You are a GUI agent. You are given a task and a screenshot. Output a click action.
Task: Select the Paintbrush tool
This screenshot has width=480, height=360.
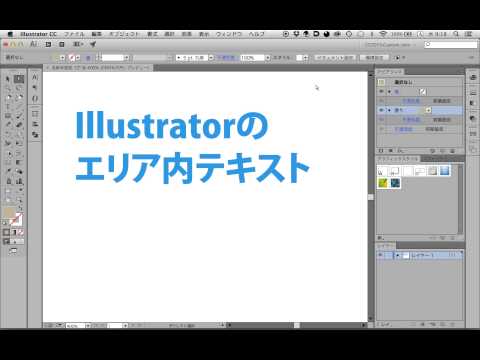point(19,116)
